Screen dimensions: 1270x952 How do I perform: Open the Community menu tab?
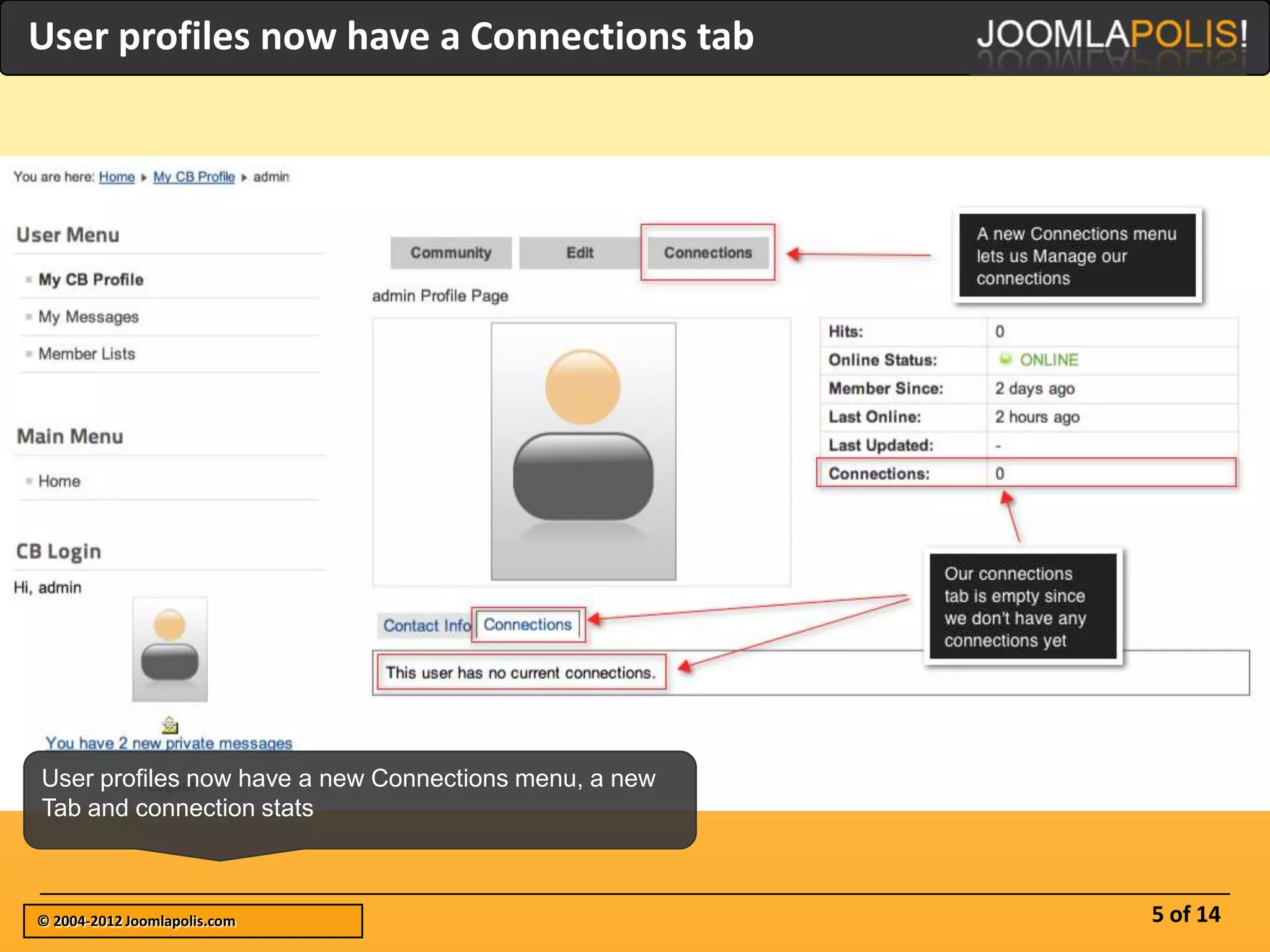(x=451, y=253)
